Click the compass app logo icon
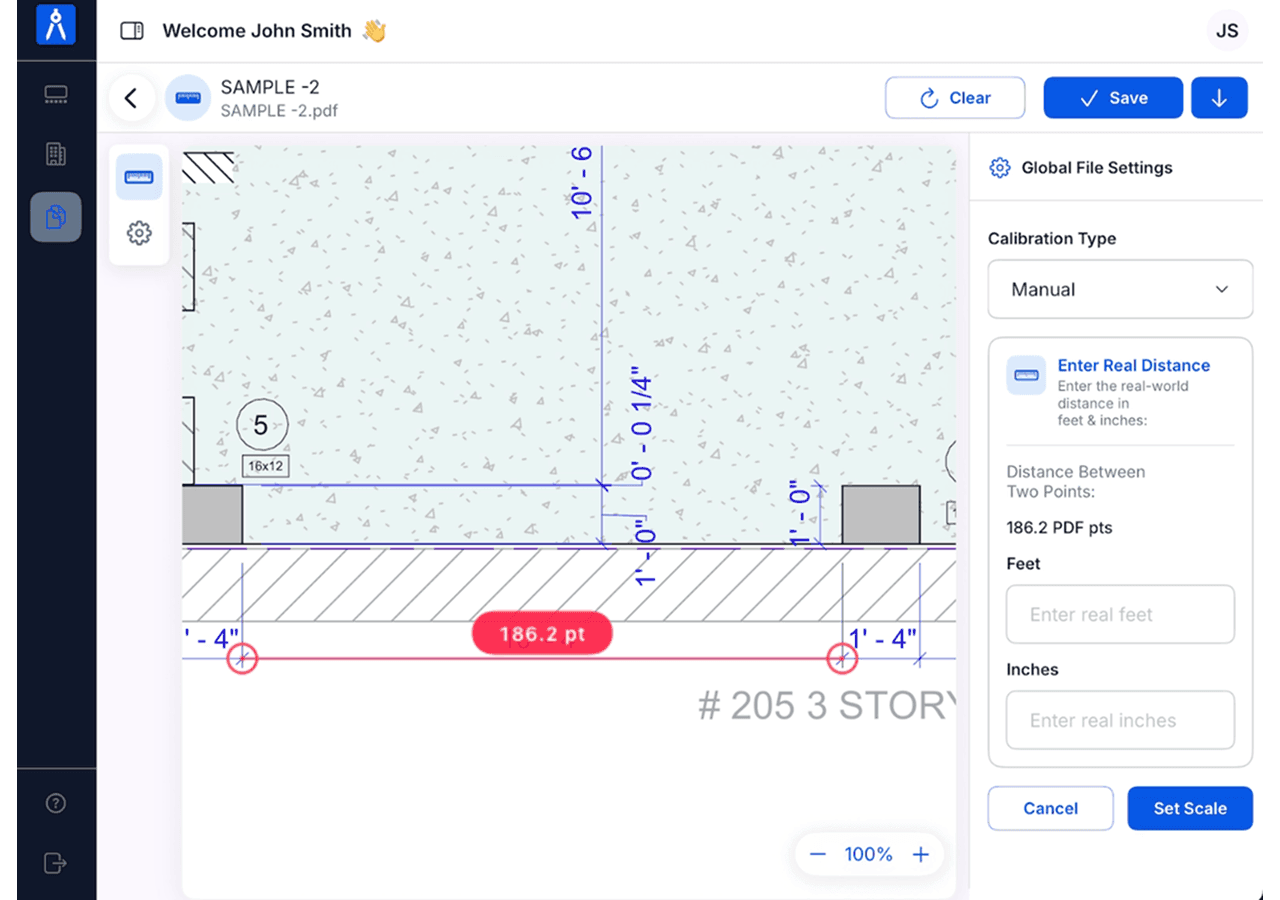 click(x=56, y=24)
